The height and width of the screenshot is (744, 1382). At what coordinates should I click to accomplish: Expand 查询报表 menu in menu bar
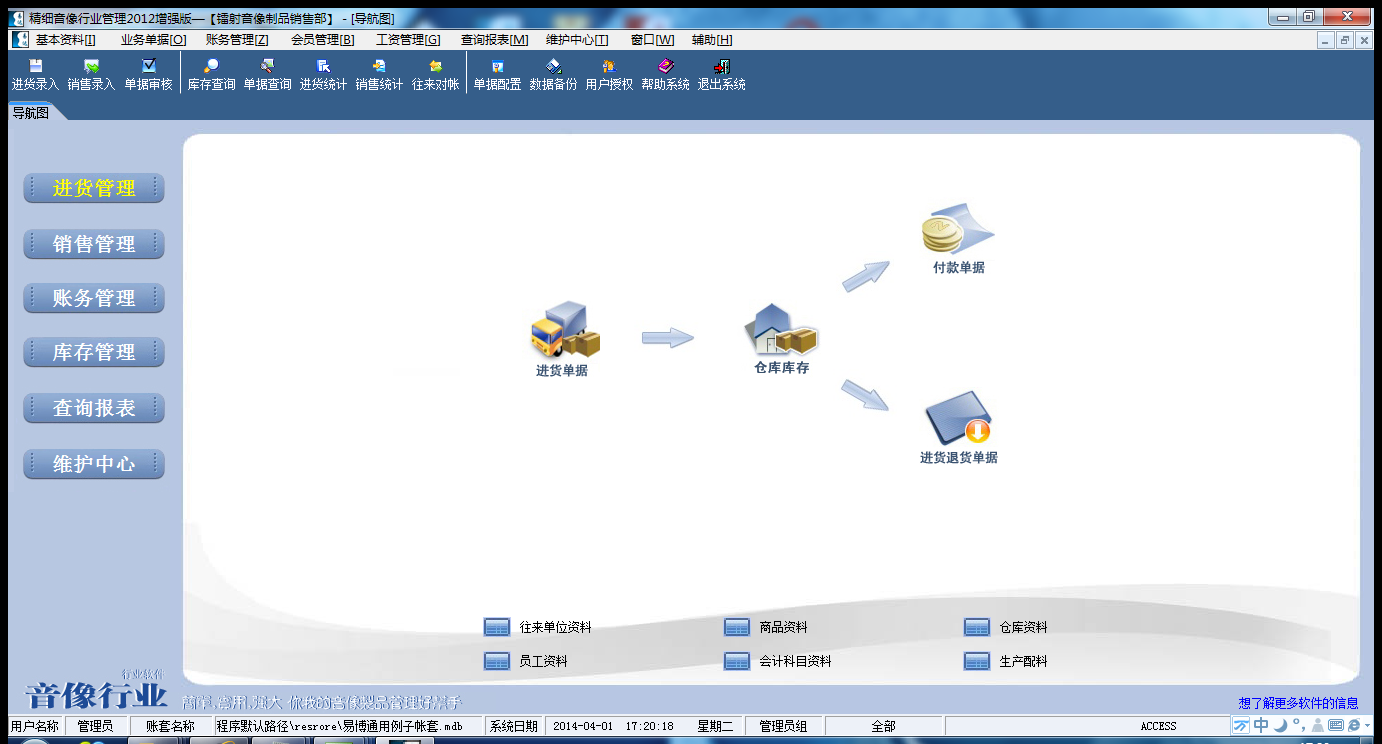tap(494, 40)
